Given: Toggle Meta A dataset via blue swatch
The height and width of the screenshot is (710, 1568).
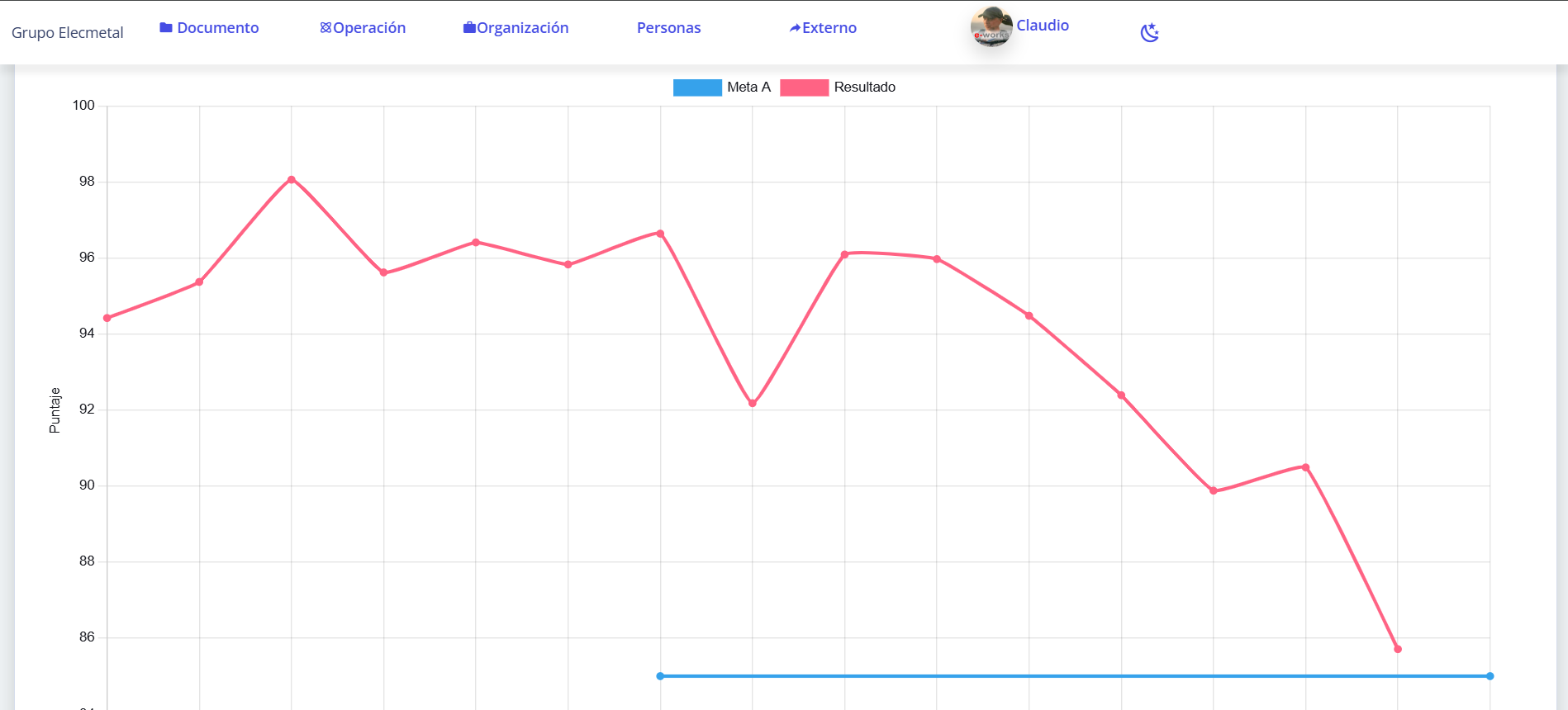Looking at the screenshot, I should (x=697, y=88).
